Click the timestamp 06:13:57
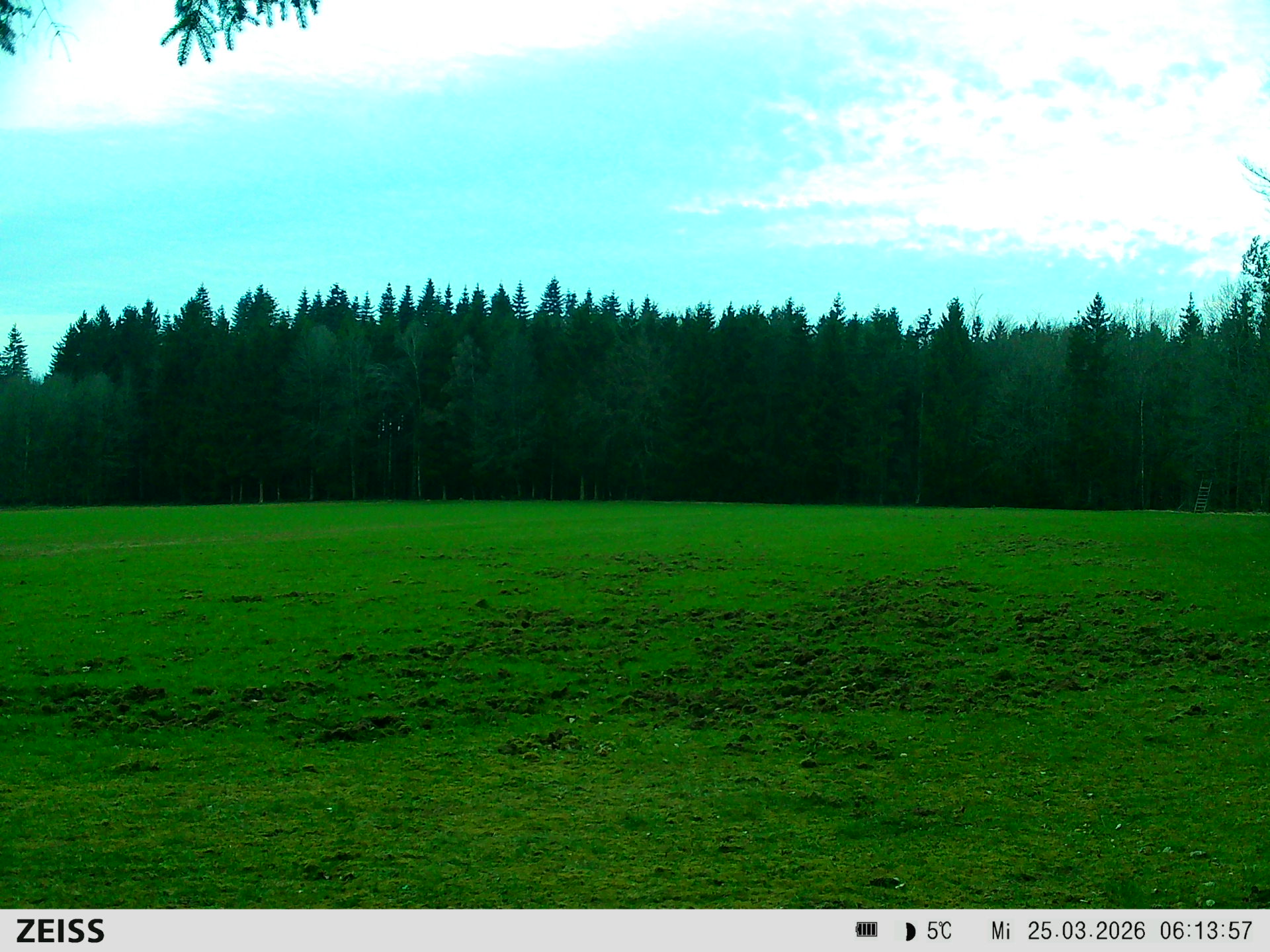1270x952 pixels. [1205, 931]
